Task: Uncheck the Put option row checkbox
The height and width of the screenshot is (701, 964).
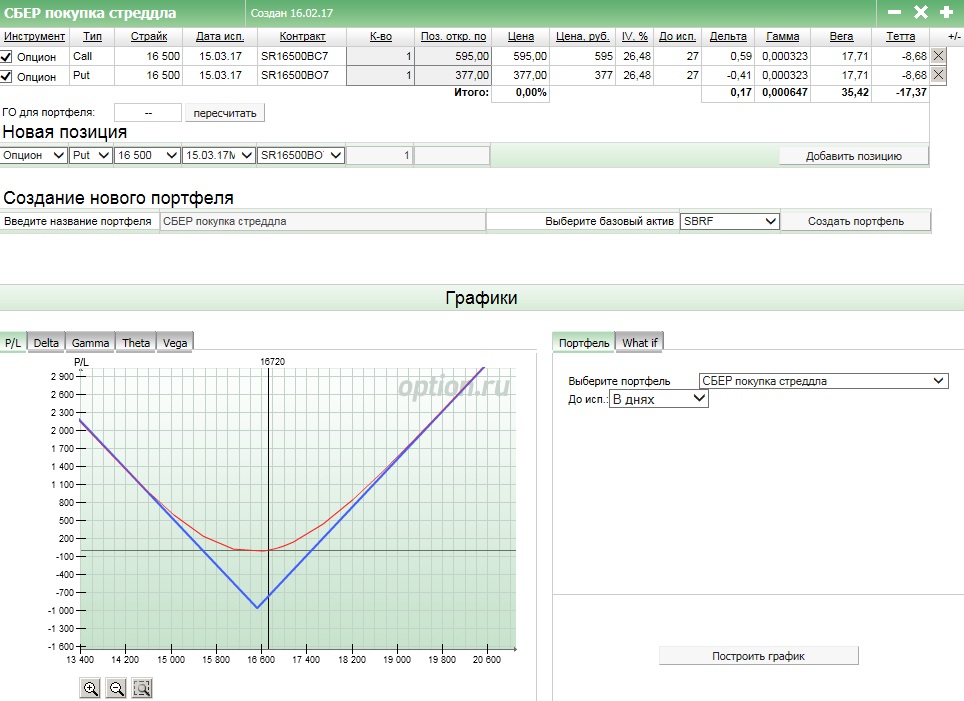Action: tap(8, 76)
